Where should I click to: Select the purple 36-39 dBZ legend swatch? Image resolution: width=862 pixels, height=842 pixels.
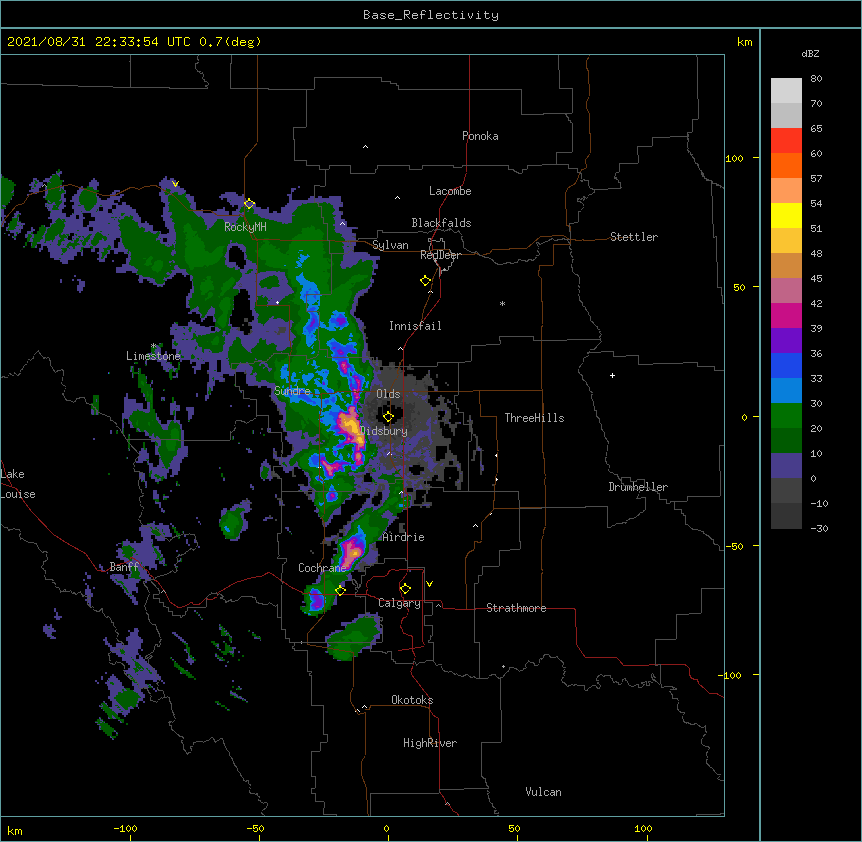click(x=786, y=341)
